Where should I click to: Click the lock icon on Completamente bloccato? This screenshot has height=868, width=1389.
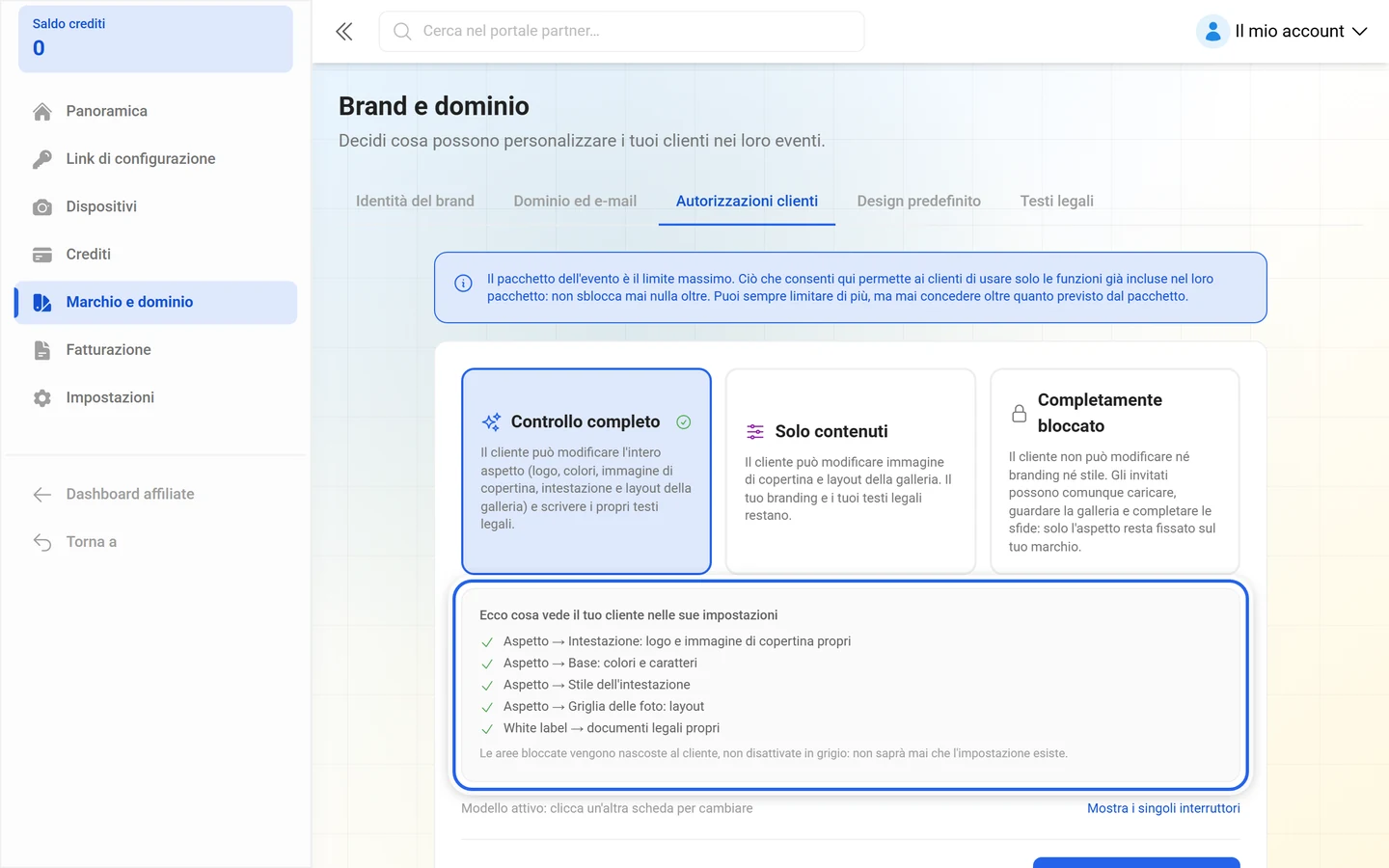click(x=1019, y=414)
